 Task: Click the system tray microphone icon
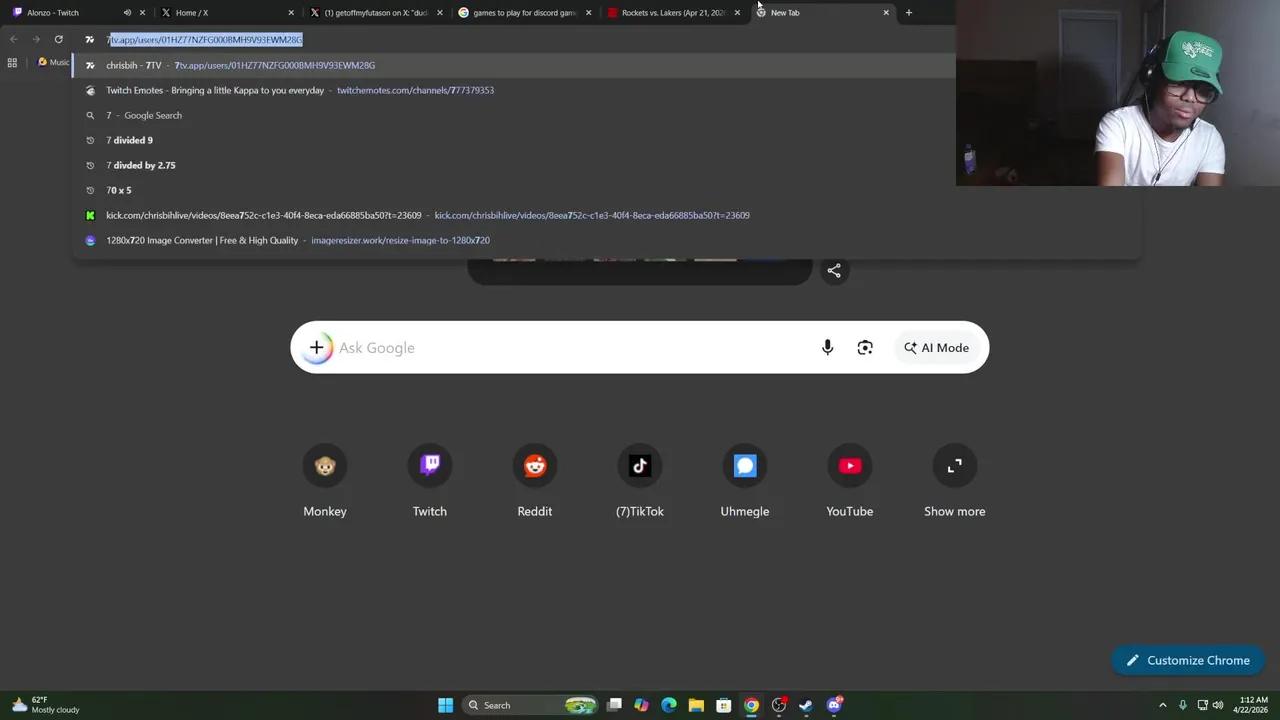point(1182,705)
